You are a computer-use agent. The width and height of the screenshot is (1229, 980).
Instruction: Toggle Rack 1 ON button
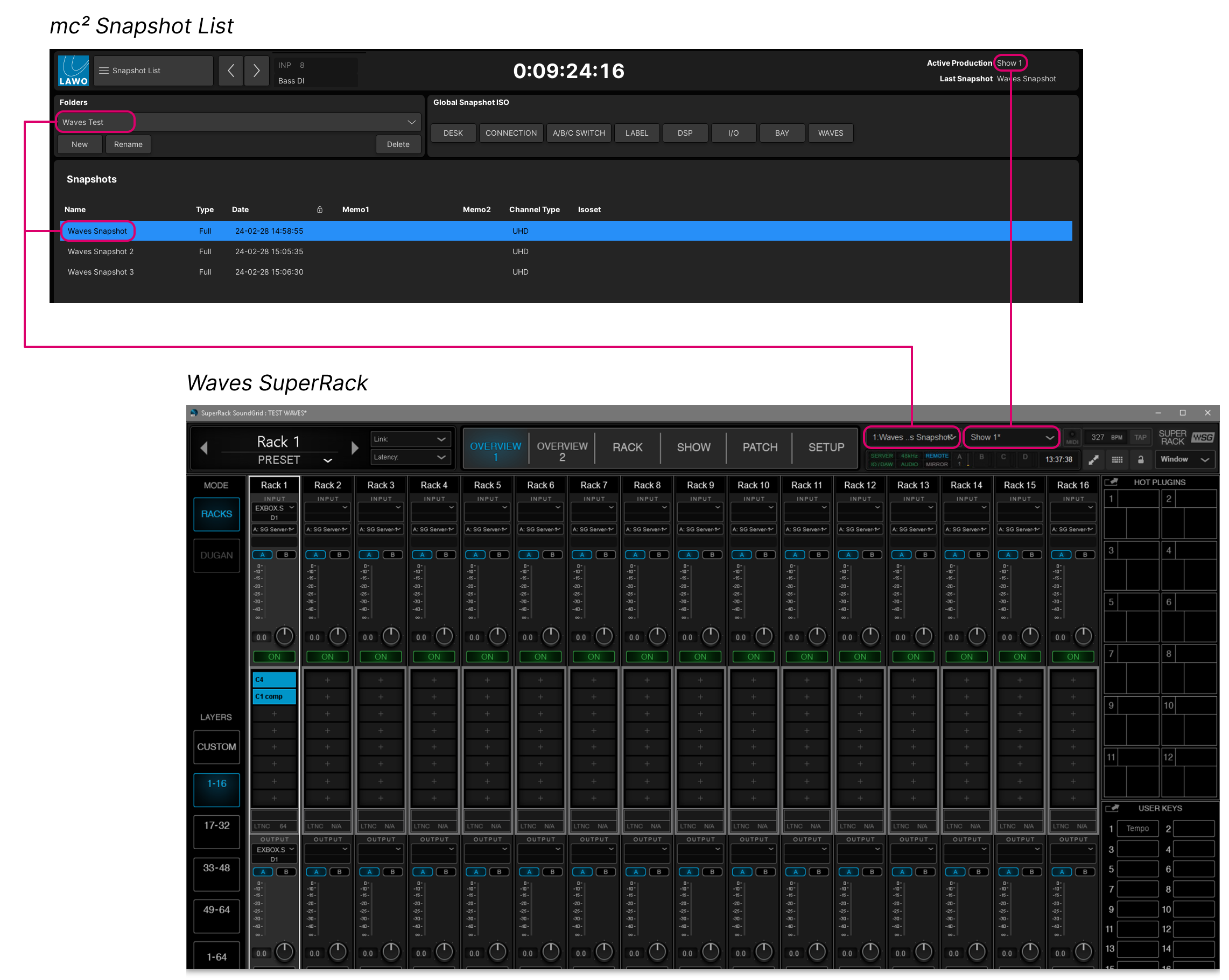(274, 657)
